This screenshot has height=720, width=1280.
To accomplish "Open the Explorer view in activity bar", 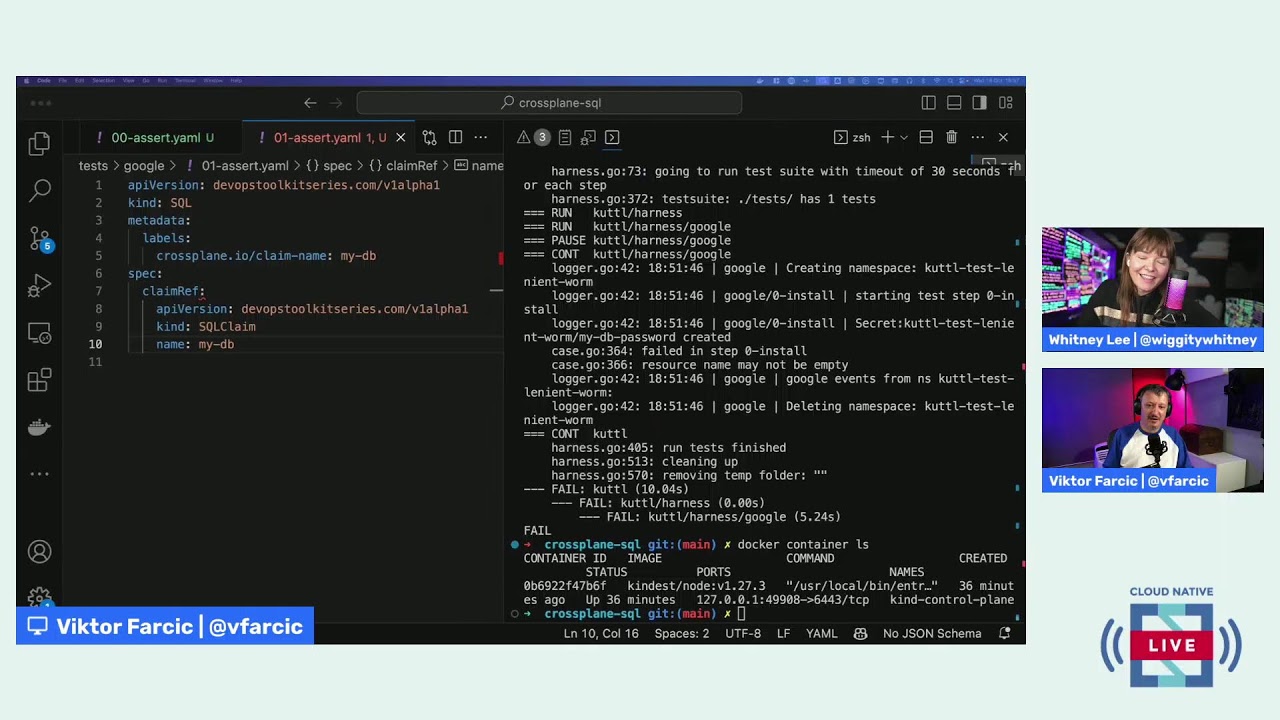I will pyautogui.click(x=39, y=144).
